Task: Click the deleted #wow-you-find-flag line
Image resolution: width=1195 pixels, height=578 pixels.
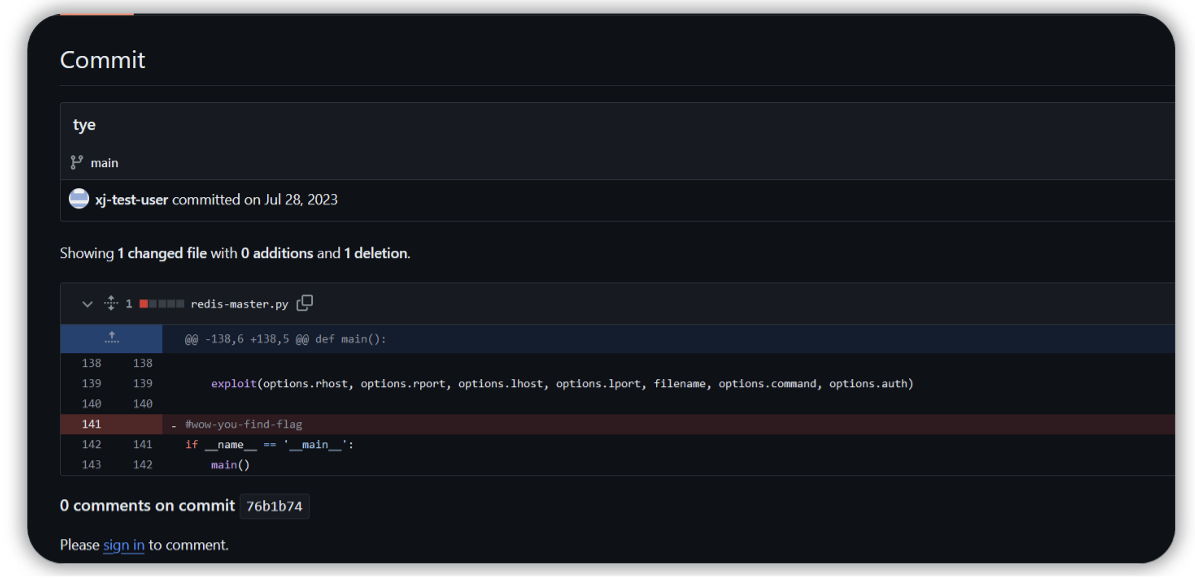Action: [243, 424]
